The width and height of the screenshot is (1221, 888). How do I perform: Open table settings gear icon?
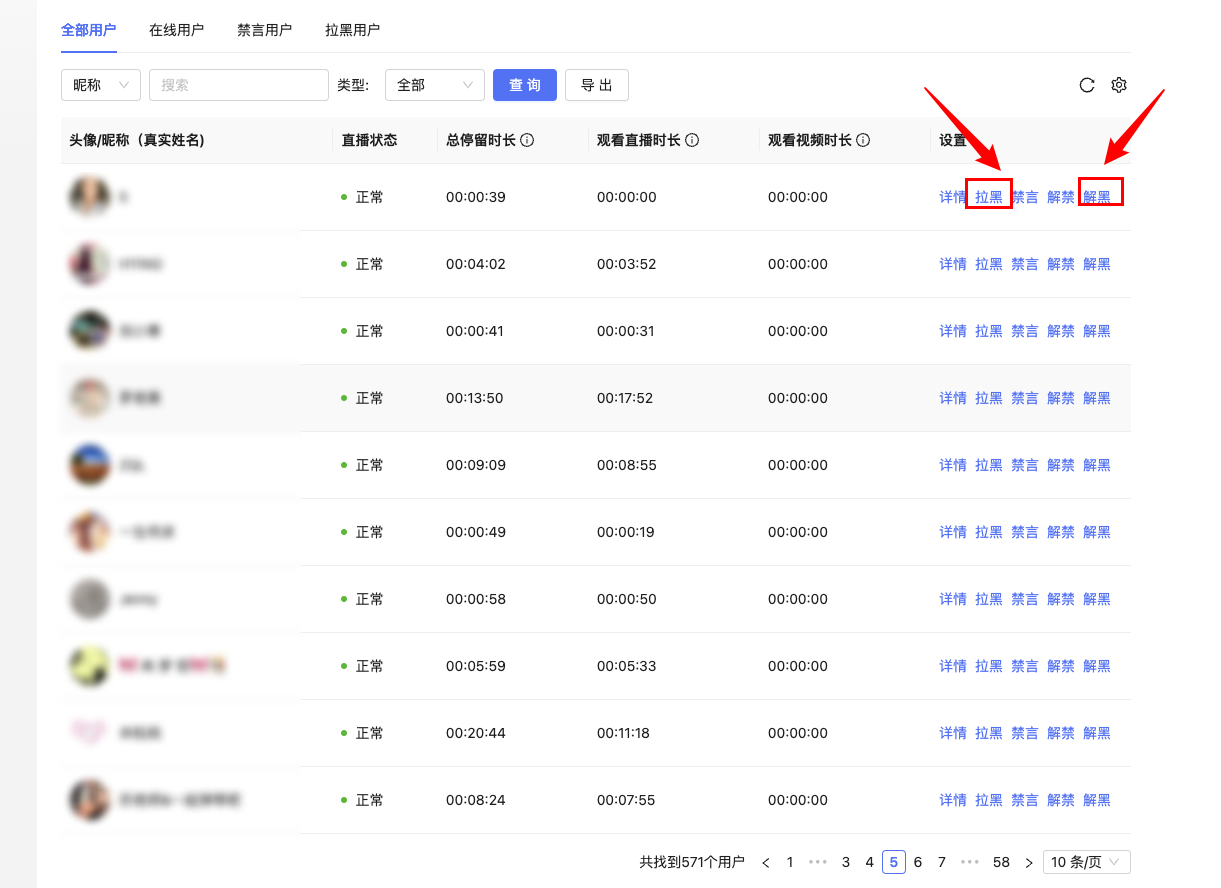[x=1119, y=85]
